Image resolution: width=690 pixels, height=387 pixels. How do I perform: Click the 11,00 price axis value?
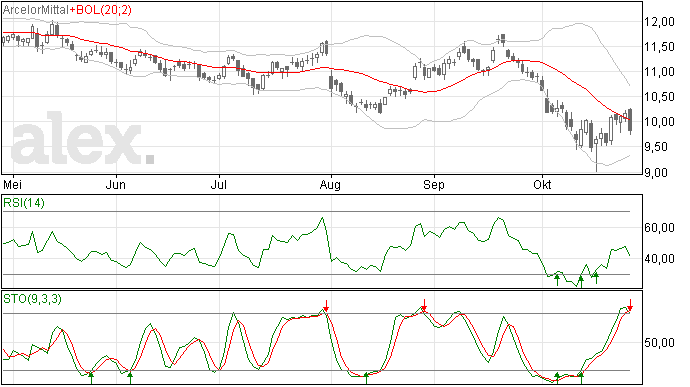(659, 72)
